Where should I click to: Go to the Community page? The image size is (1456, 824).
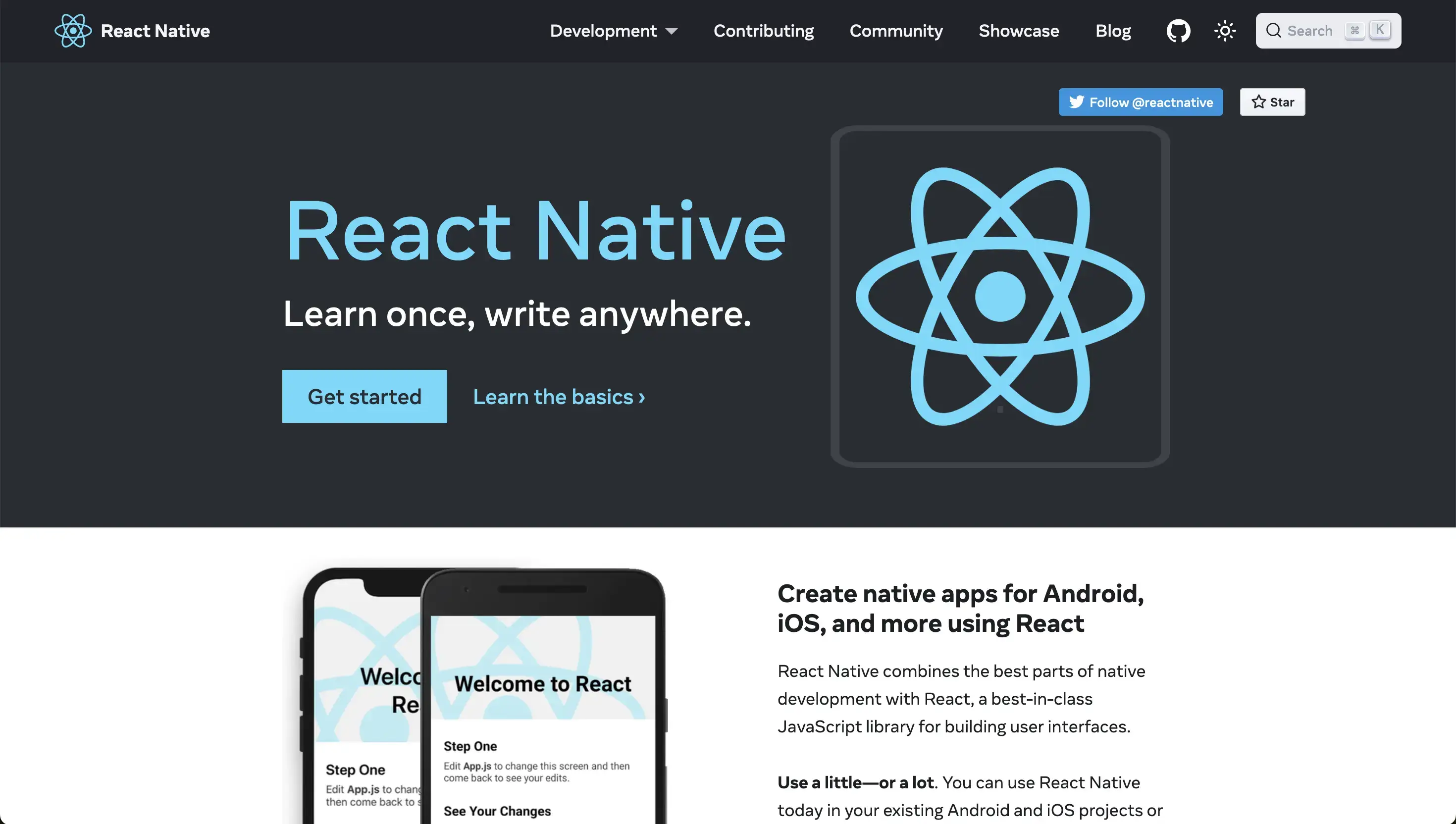point(896,31)
